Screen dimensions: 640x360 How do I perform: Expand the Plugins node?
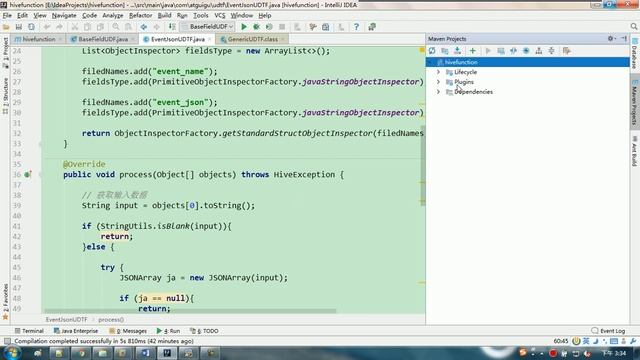438,82
